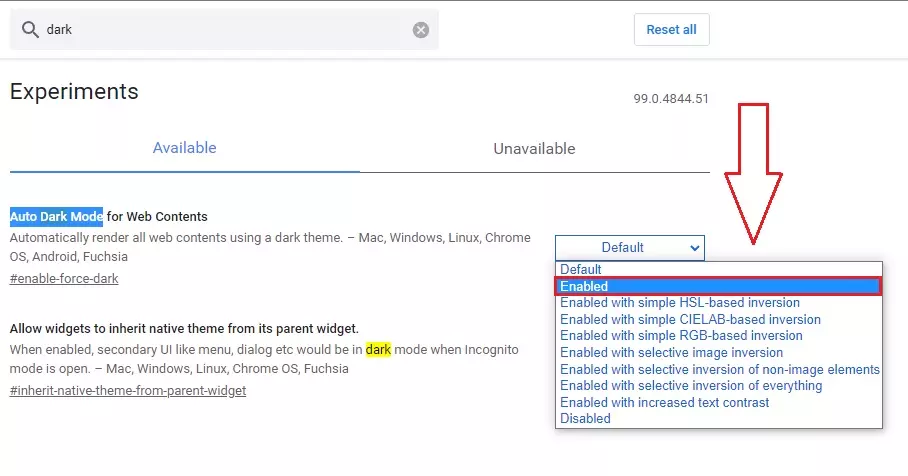Click the 'Experiments' page heading
Viewport: 908px width, 476px height.
[x=74, y=91]
